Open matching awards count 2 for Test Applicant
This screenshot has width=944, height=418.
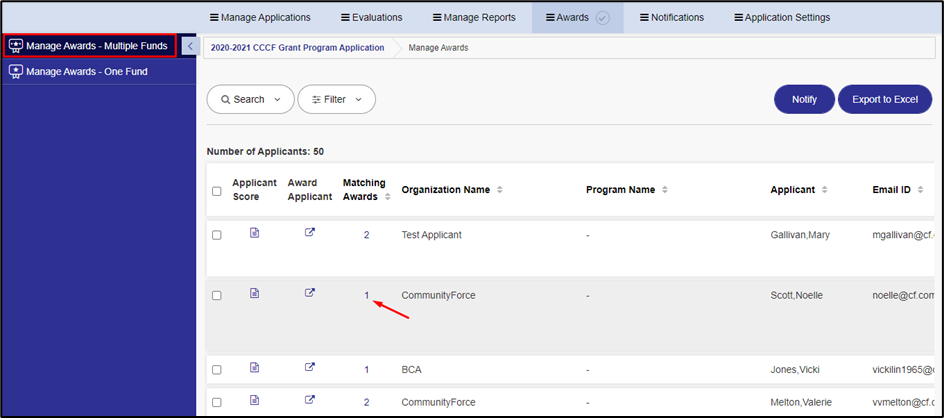point(367,235)
